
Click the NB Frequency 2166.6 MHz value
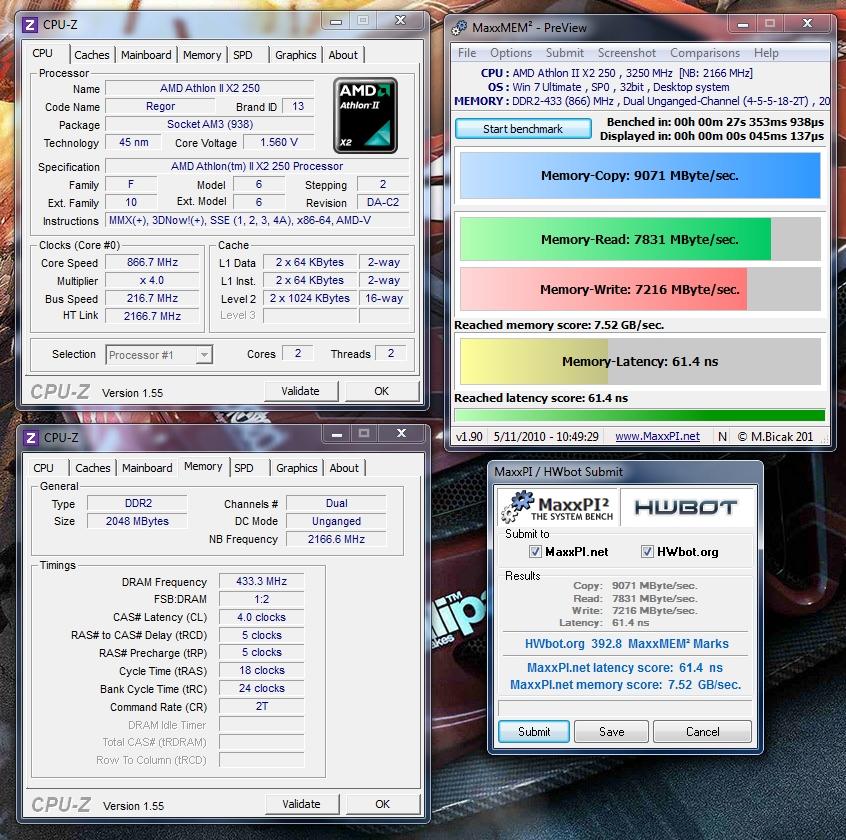pos(336,539)
